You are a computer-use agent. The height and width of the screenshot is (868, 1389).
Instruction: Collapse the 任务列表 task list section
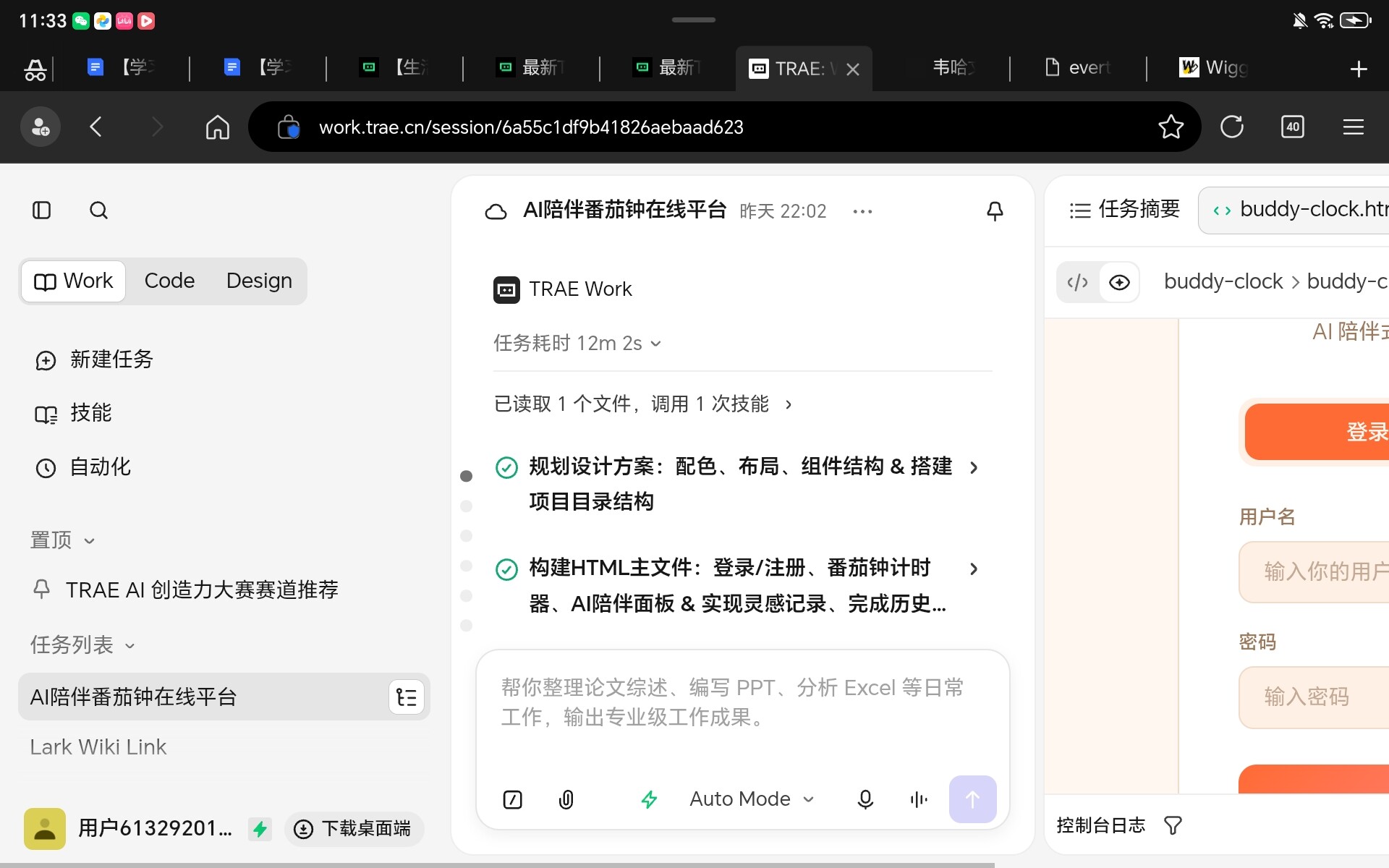tap(82, 644)
